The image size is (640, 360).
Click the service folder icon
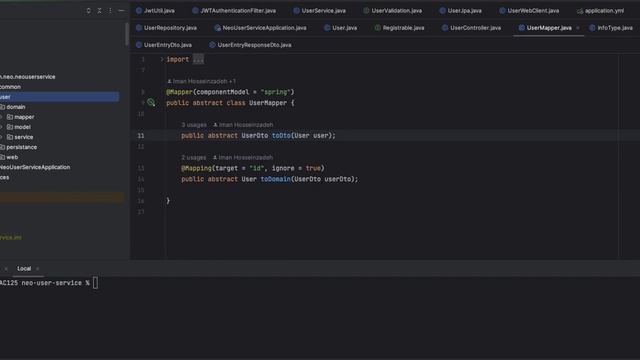[10, 137]
